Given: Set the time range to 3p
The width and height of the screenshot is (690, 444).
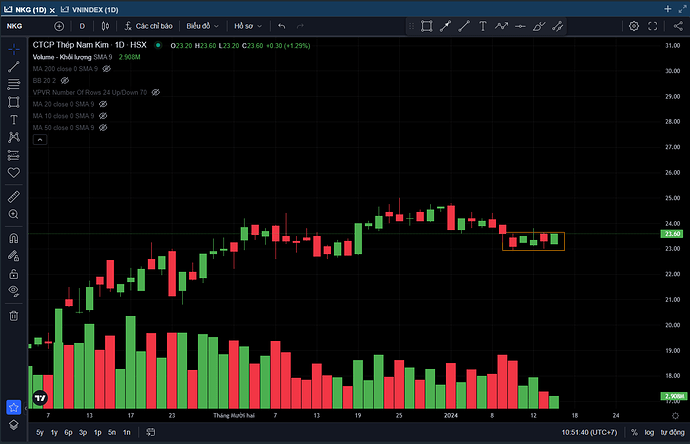Looking at the screenshot, I should tap(83, 433).
